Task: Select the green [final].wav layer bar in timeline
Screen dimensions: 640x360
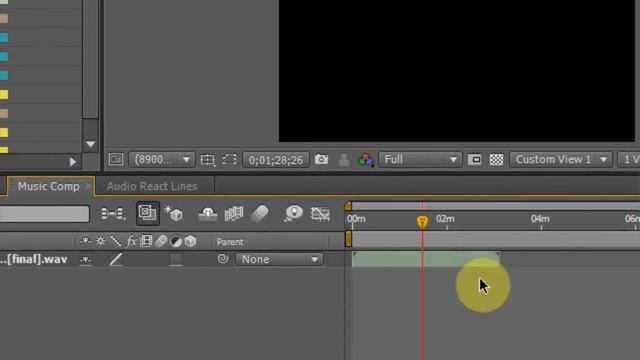Action: coord(426,260)
